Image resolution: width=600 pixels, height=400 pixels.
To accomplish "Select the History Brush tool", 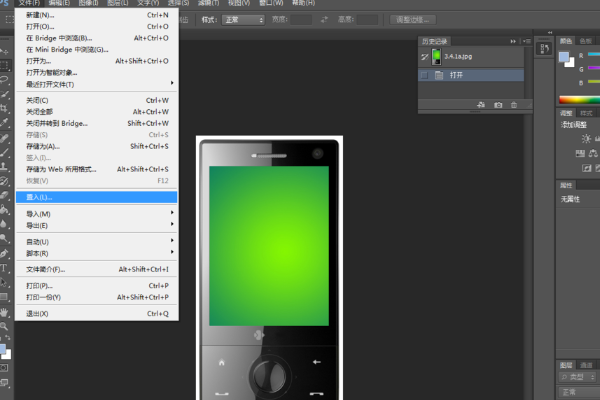I will click(x=5, y=181).
